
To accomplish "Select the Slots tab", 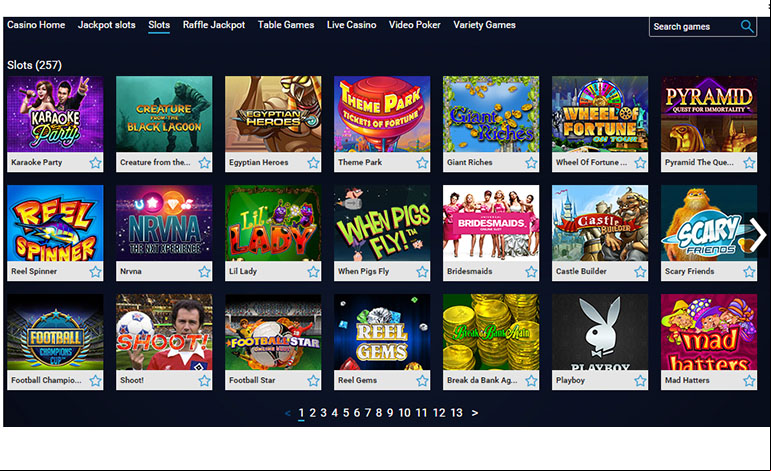I will [159, 25].
